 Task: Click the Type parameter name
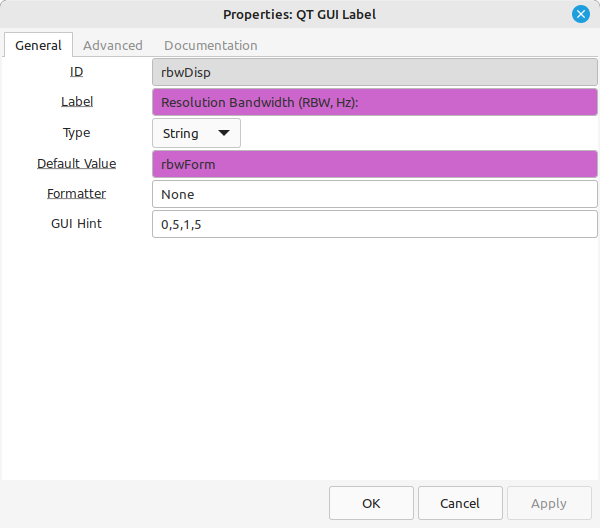click(x=77, y=133)
